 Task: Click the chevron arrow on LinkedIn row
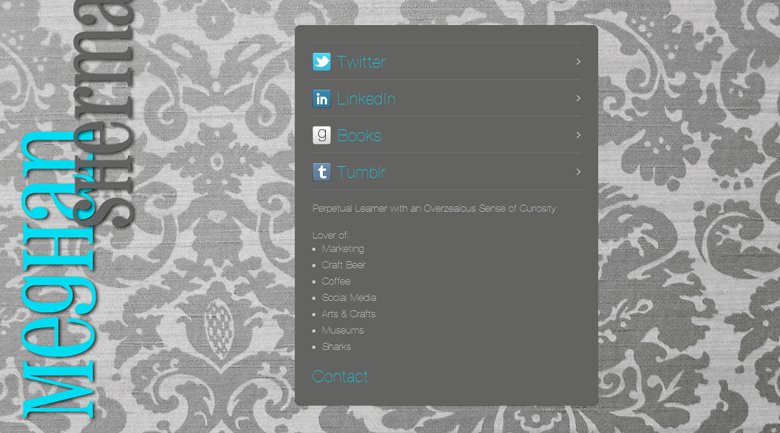[578, 99]
